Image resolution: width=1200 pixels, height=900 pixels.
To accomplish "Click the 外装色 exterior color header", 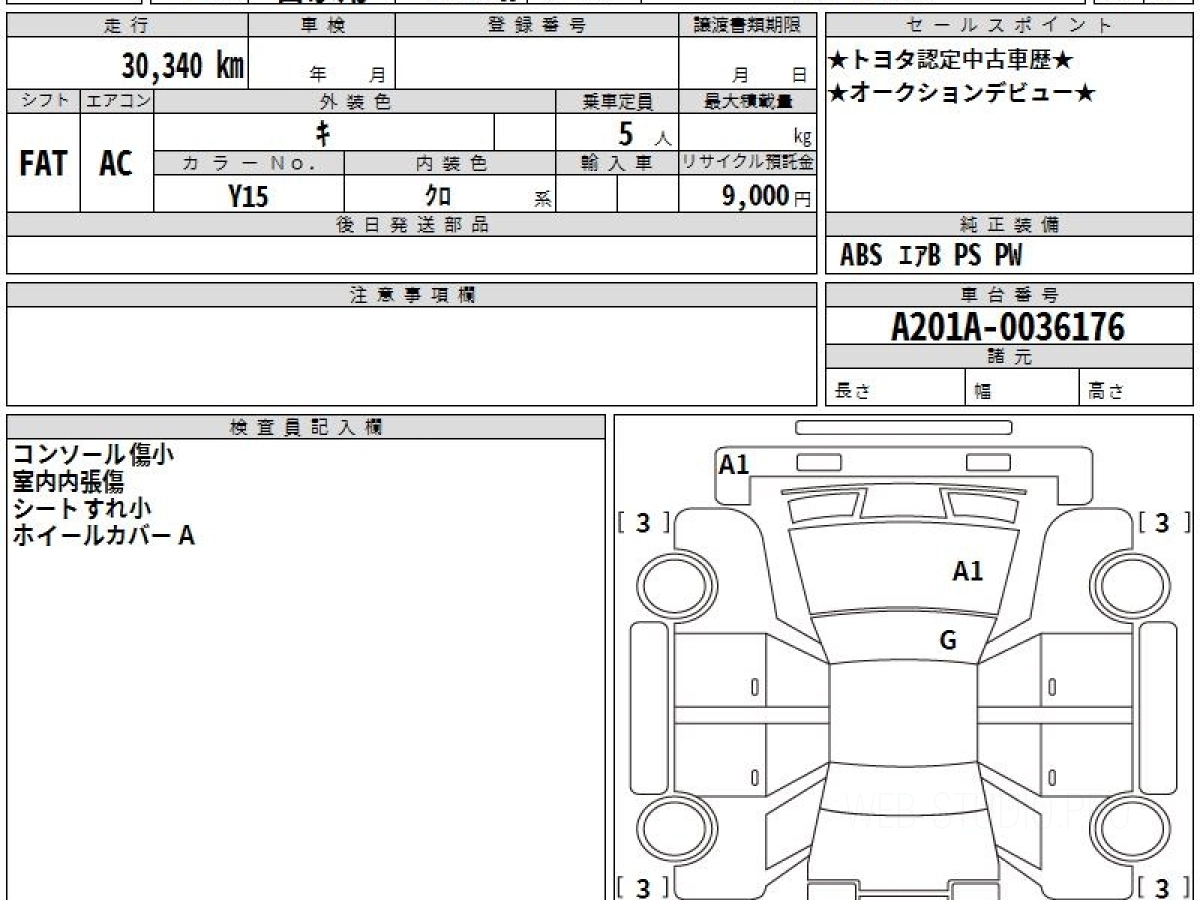I will (x=354, y=101).
